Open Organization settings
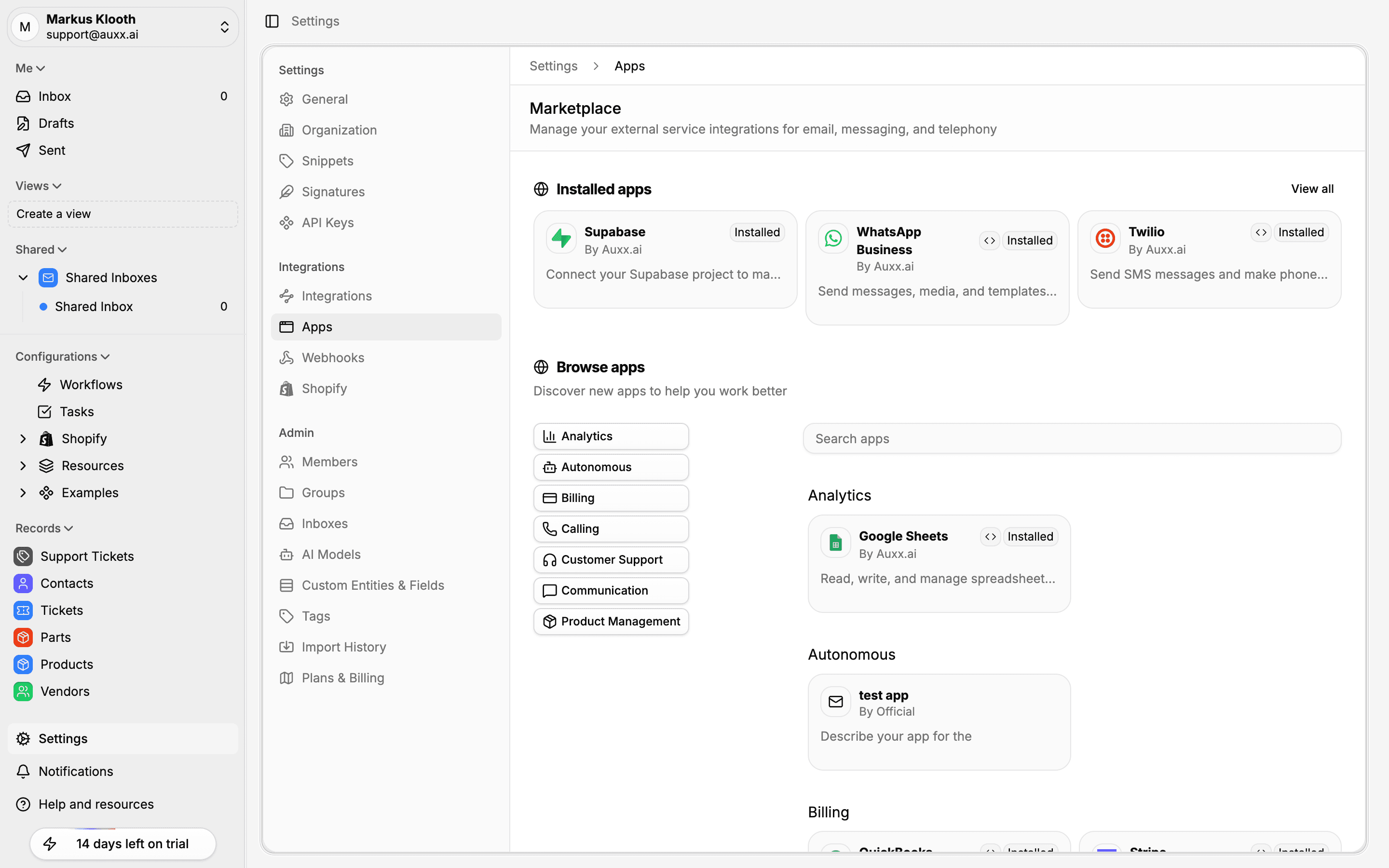1389x868 pixels. 386,130
